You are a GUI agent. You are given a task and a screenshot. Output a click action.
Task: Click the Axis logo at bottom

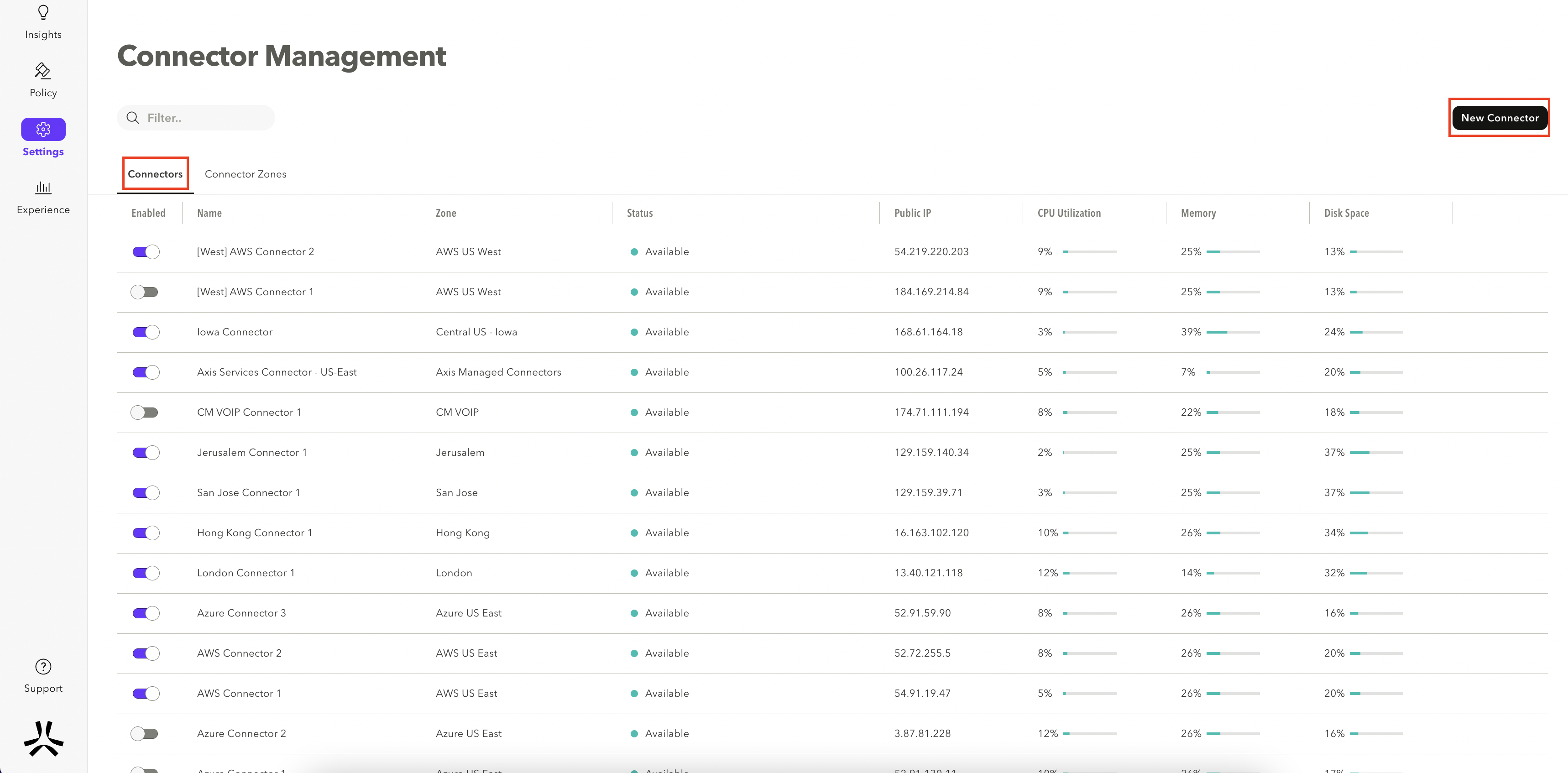pos(43,738)
